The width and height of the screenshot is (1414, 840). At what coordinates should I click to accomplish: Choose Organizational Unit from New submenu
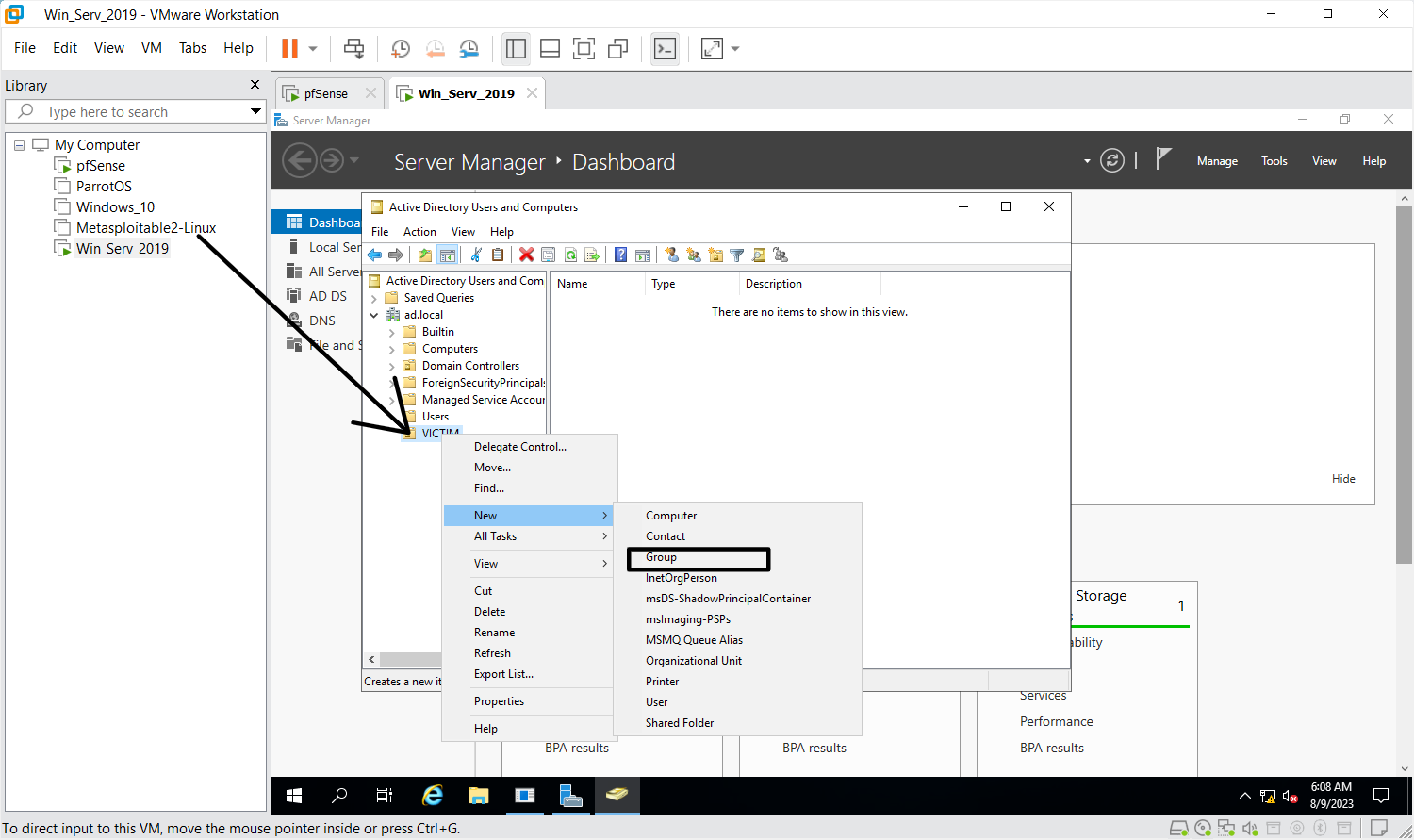point(694,661)
